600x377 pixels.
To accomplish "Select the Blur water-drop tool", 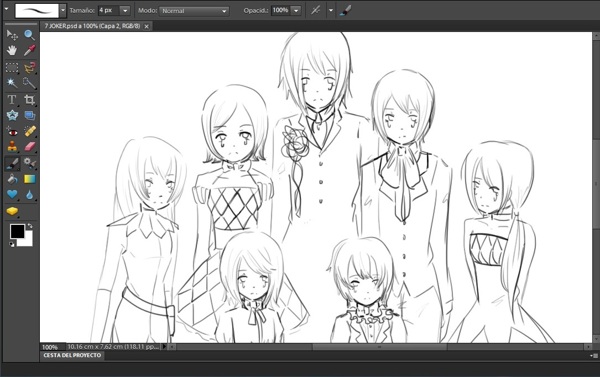I will [x=29, y=194].
